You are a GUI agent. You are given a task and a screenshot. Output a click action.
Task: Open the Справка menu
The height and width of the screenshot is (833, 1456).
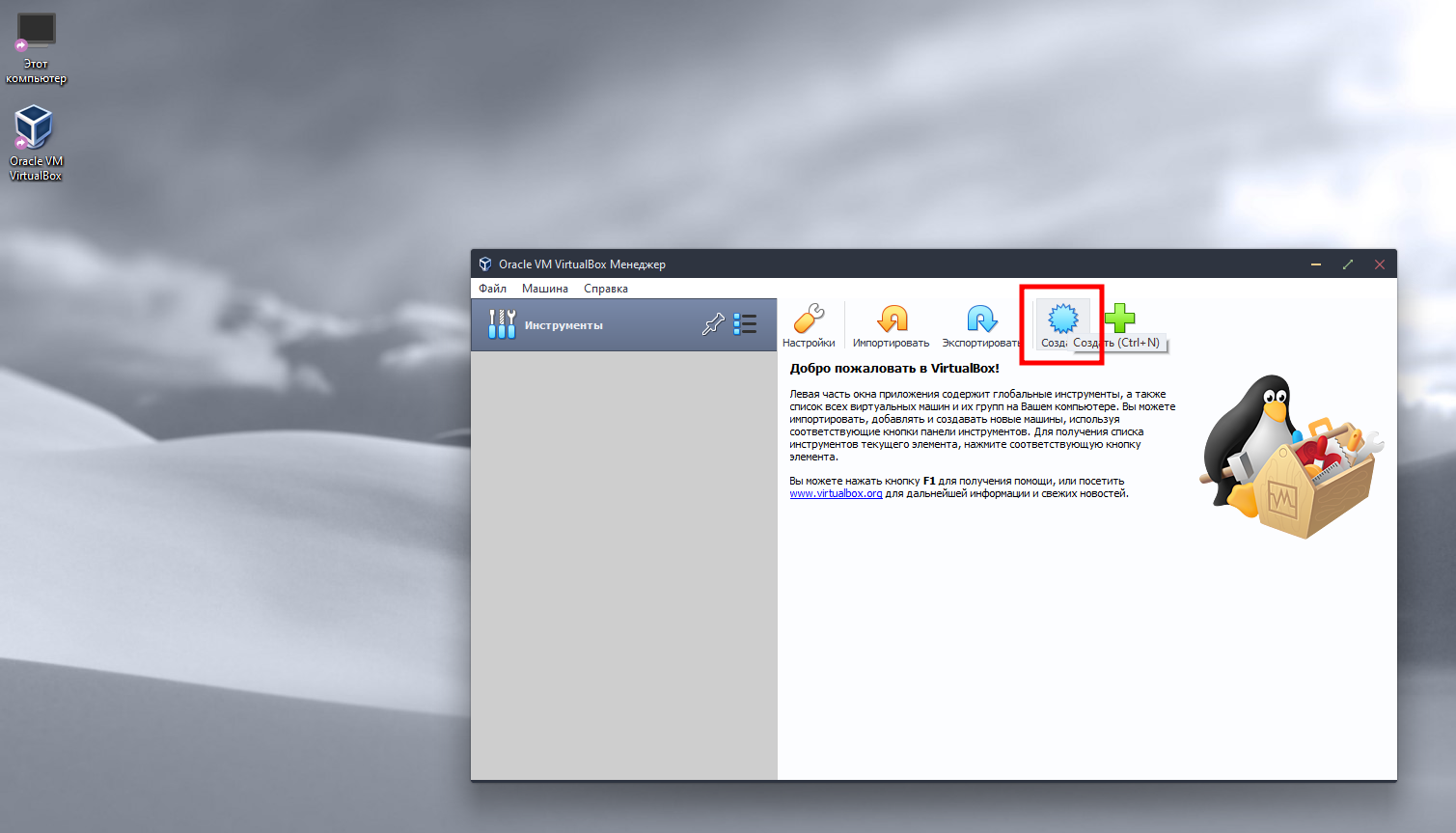[x=606, y=289]
